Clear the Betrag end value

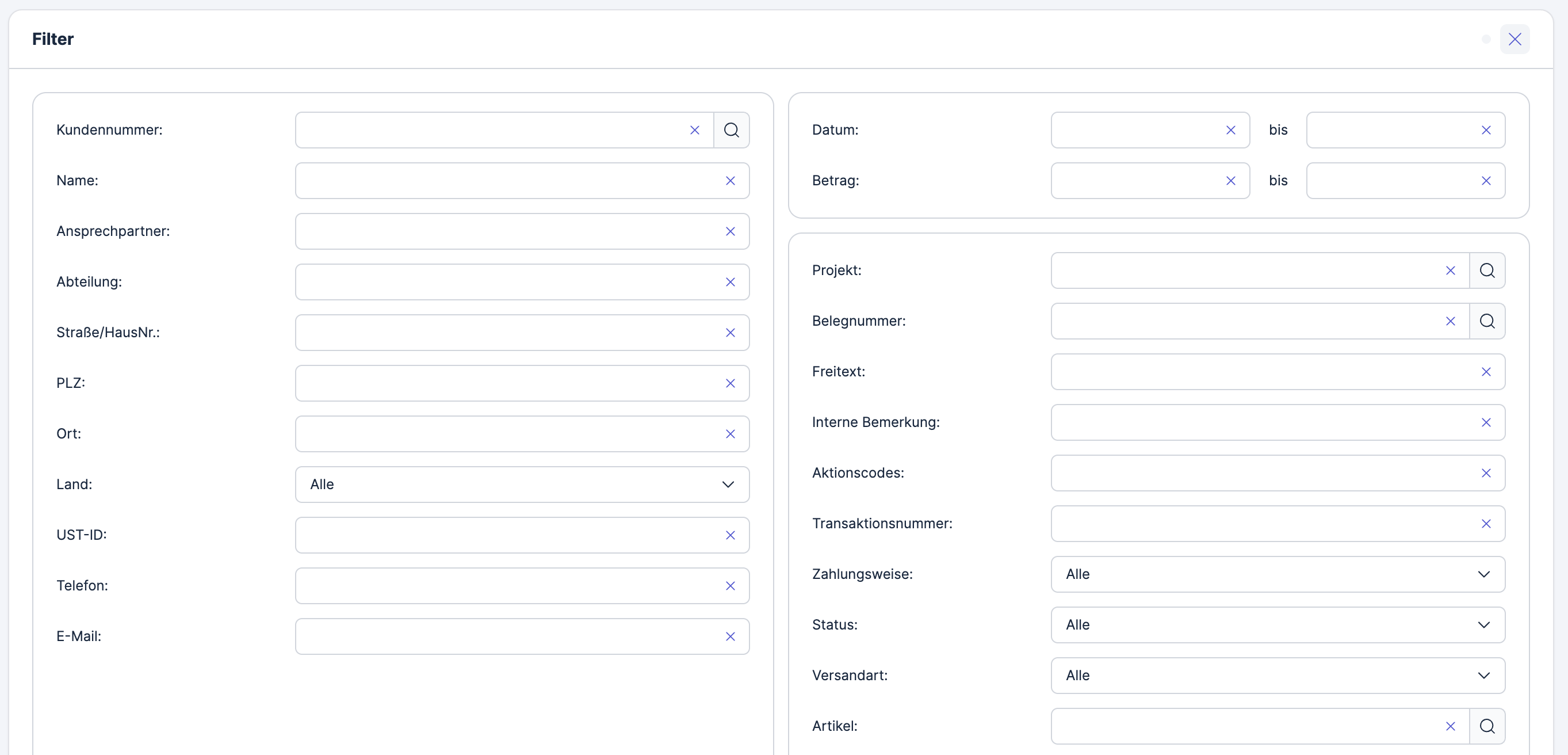(1485, 181)
